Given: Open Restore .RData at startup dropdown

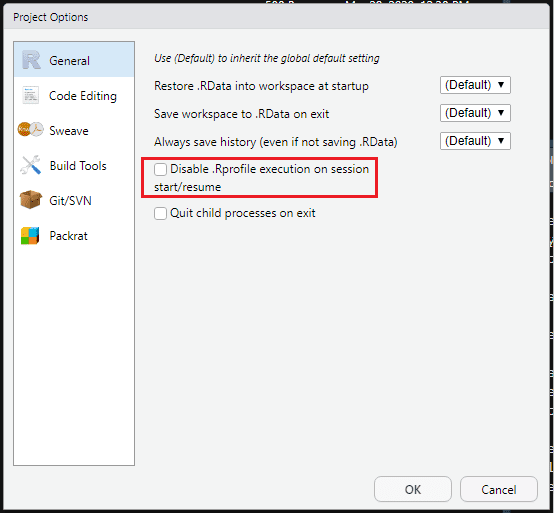Looking at the screenshot, I should (475, 85).
